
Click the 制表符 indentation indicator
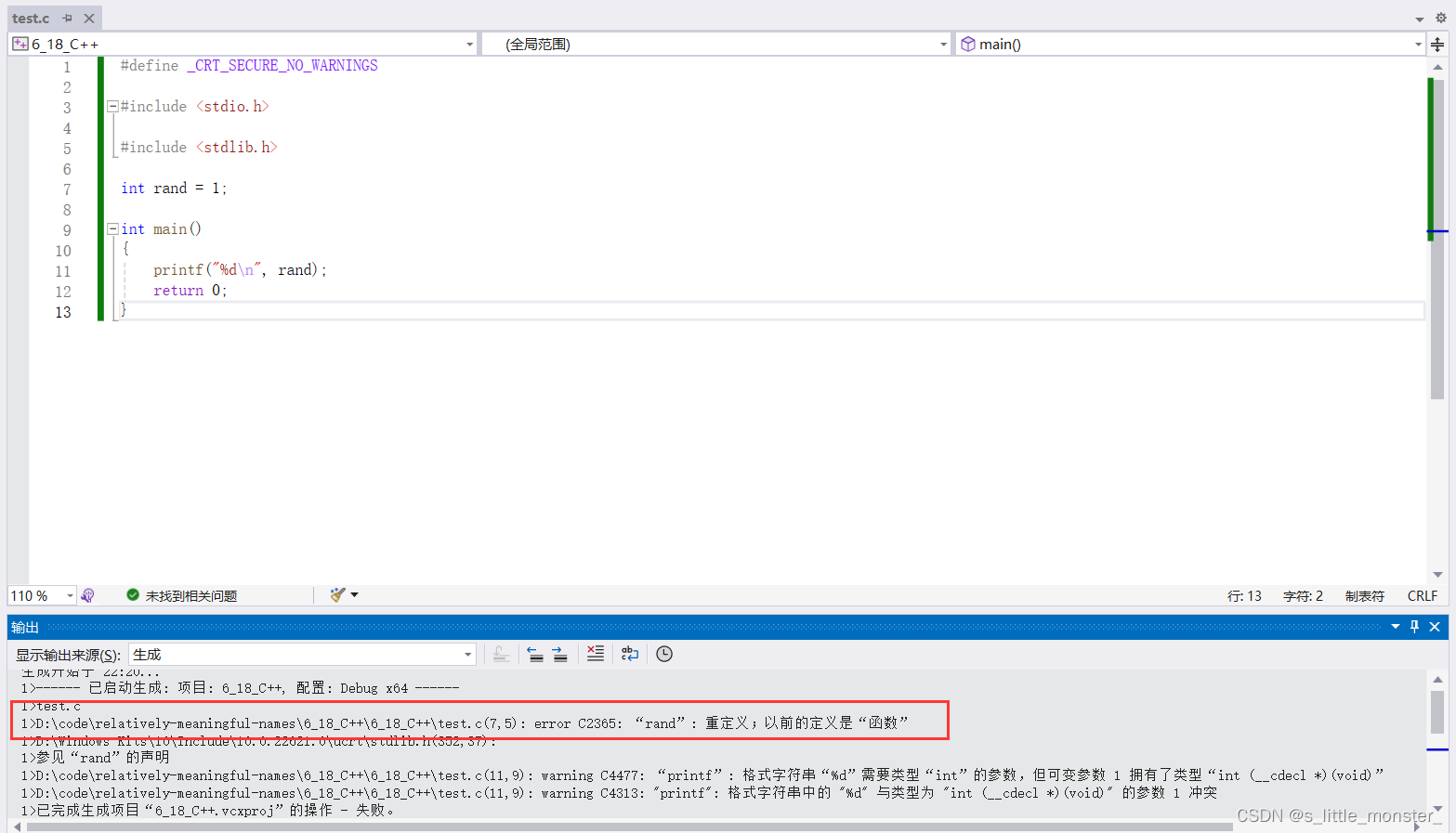[x=1364, y=596]
